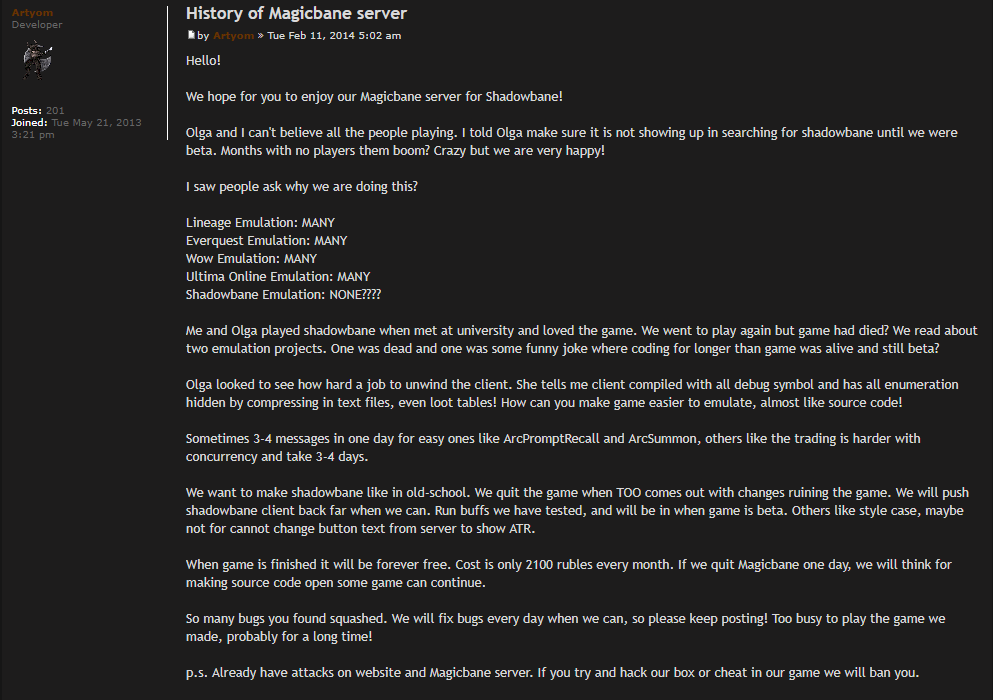Click the "Wow Emulation: MANY" line
Viewport: 993px width, 700px height.
pos(251,259)
